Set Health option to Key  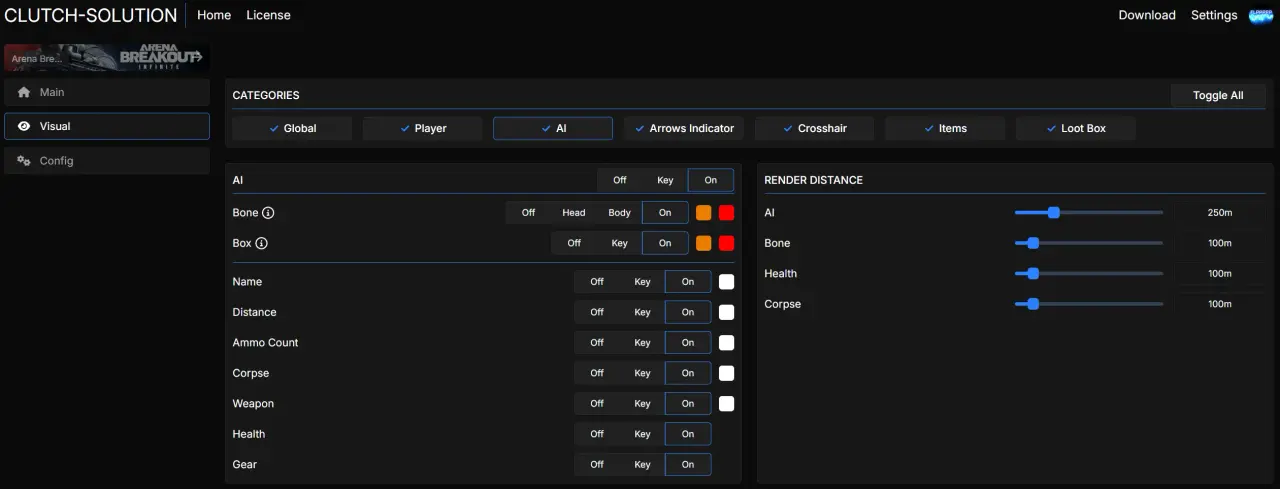(x=643, y=434)
